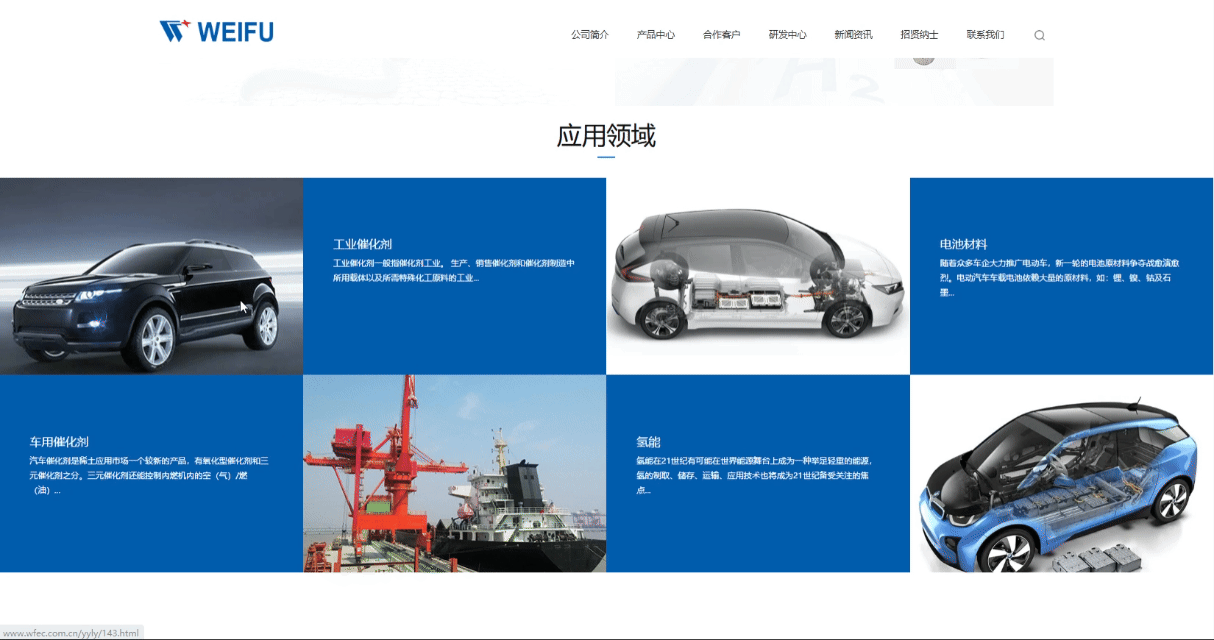Open the 工业催化剂 category link
The width and height of the screenshot is (1214, 640).
tap(361, 243)
